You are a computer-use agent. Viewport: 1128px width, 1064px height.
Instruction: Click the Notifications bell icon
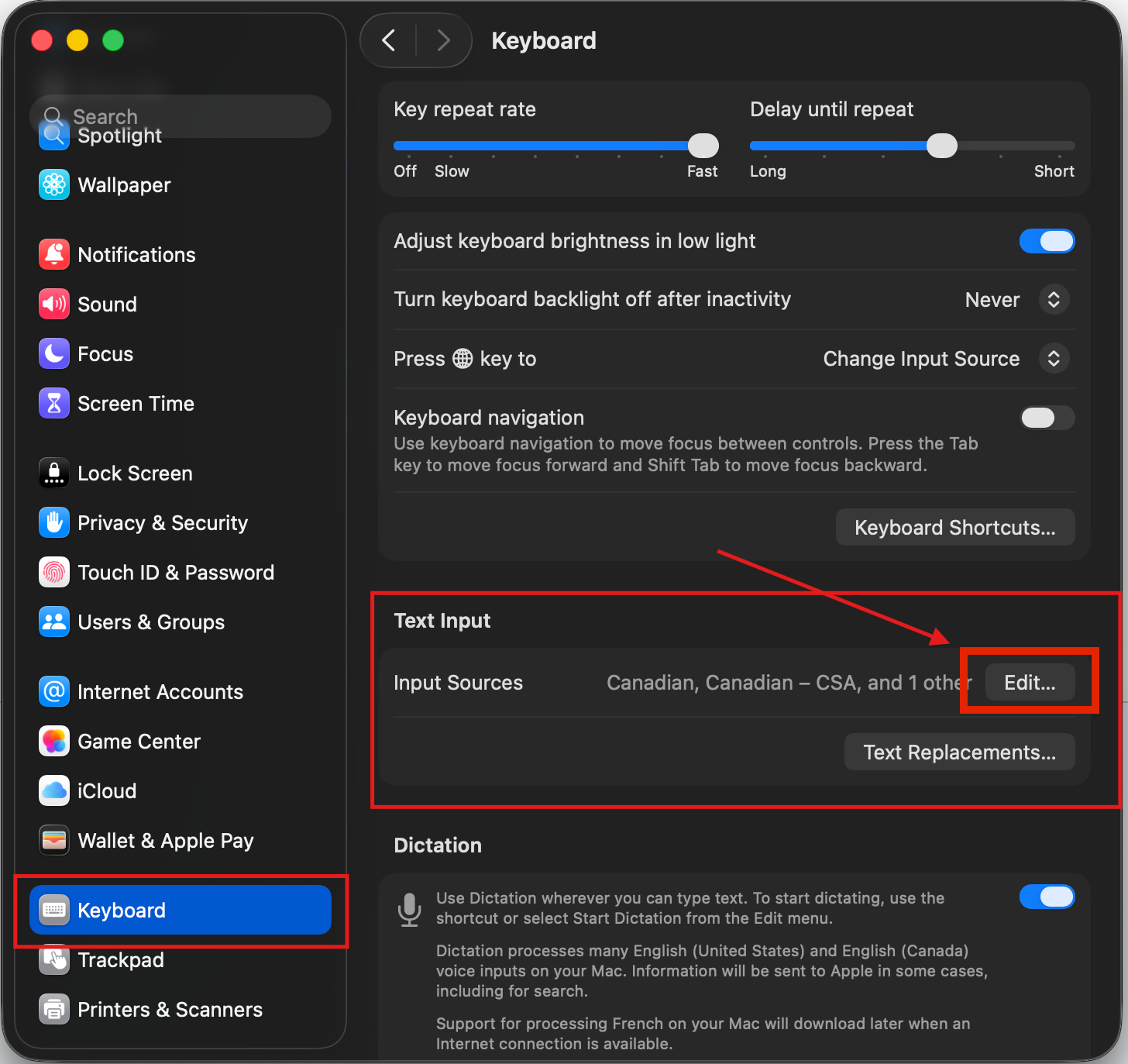click(54, 254)
